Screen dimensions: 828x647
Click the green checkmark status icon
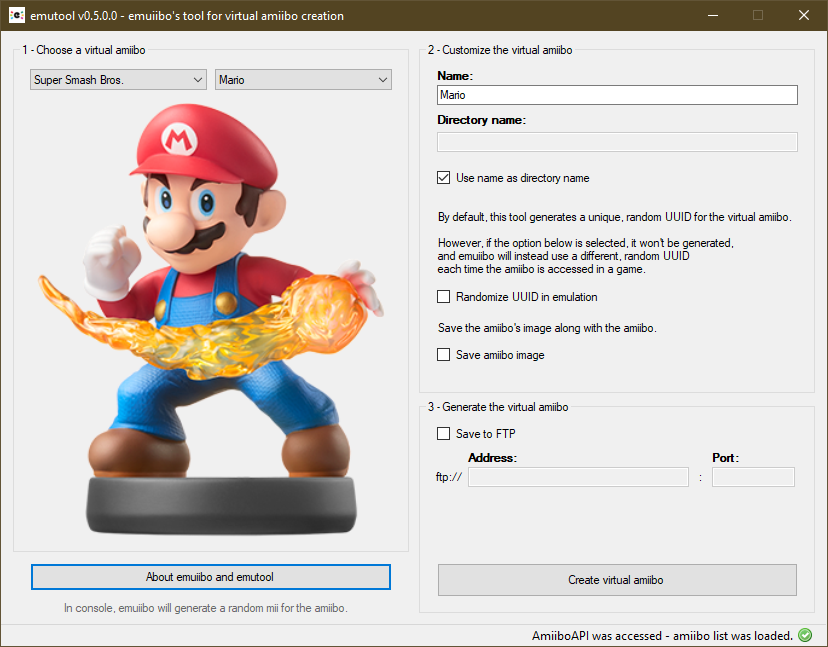[x=805, y=635]
